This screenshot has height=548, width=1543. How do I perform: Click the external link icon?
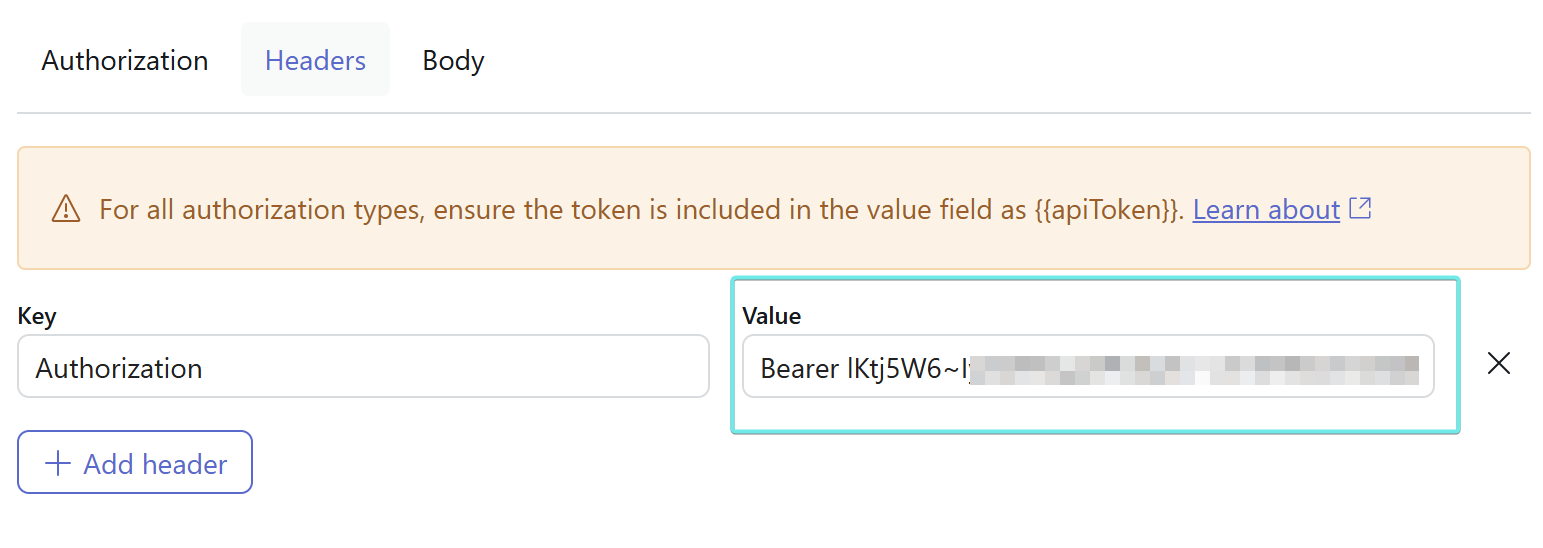tap(1360, 209)
